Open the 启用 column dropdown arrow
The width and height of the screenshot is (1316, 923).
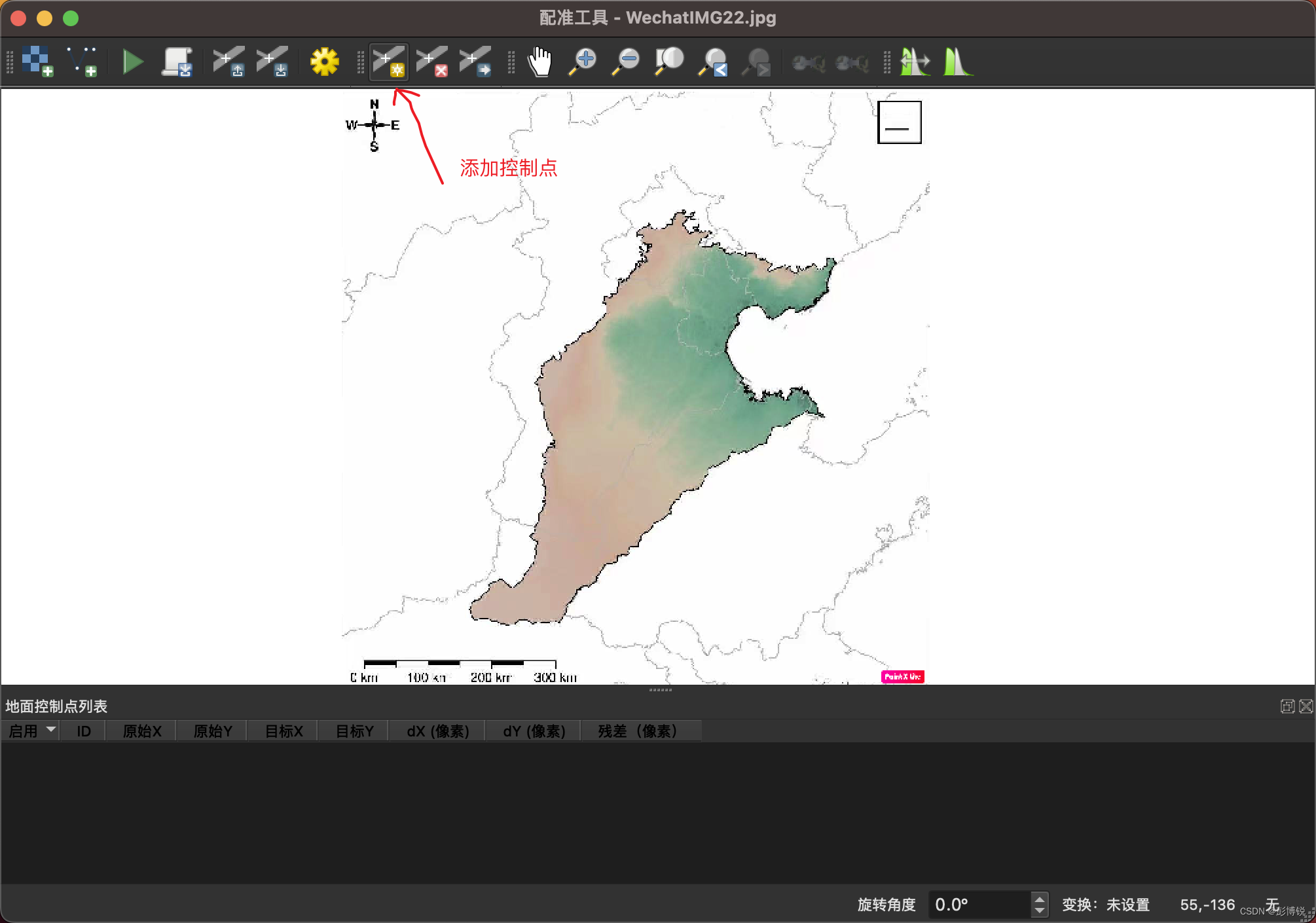[50, 729]
